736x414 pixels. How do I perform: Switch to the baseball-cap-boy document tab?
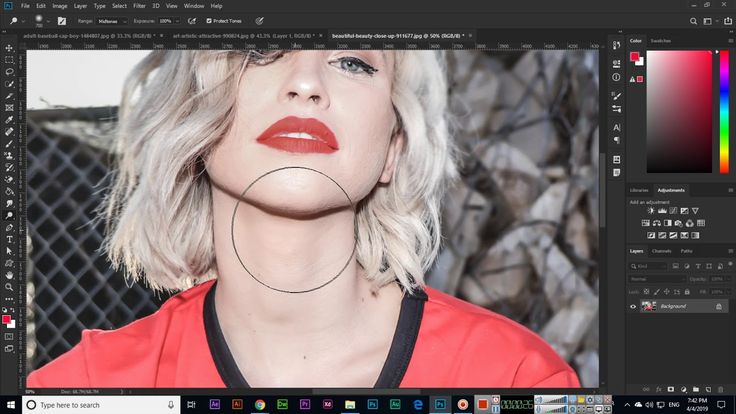coord(89,36)
